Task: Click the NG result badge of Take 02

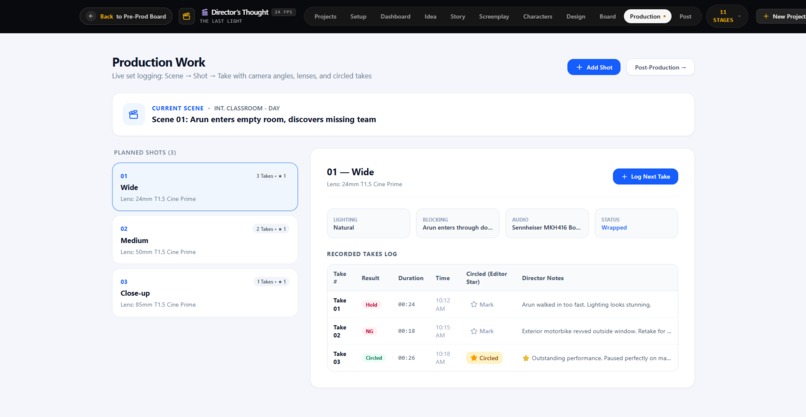Action: click(x=369, y=331)
